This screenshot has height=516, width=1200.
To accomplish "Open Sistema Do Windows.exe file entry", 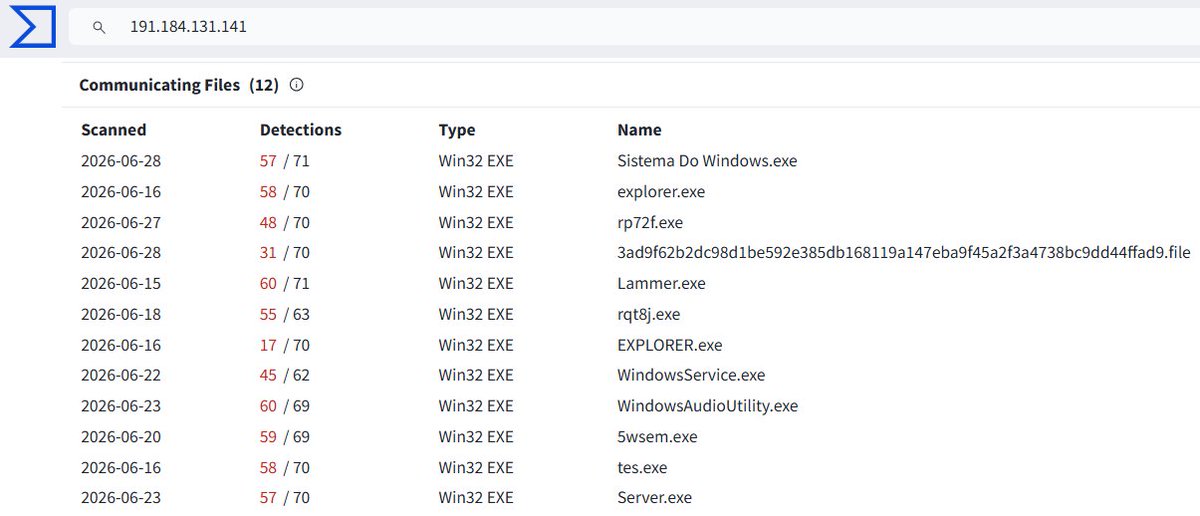I will click(x=707, y=161).
